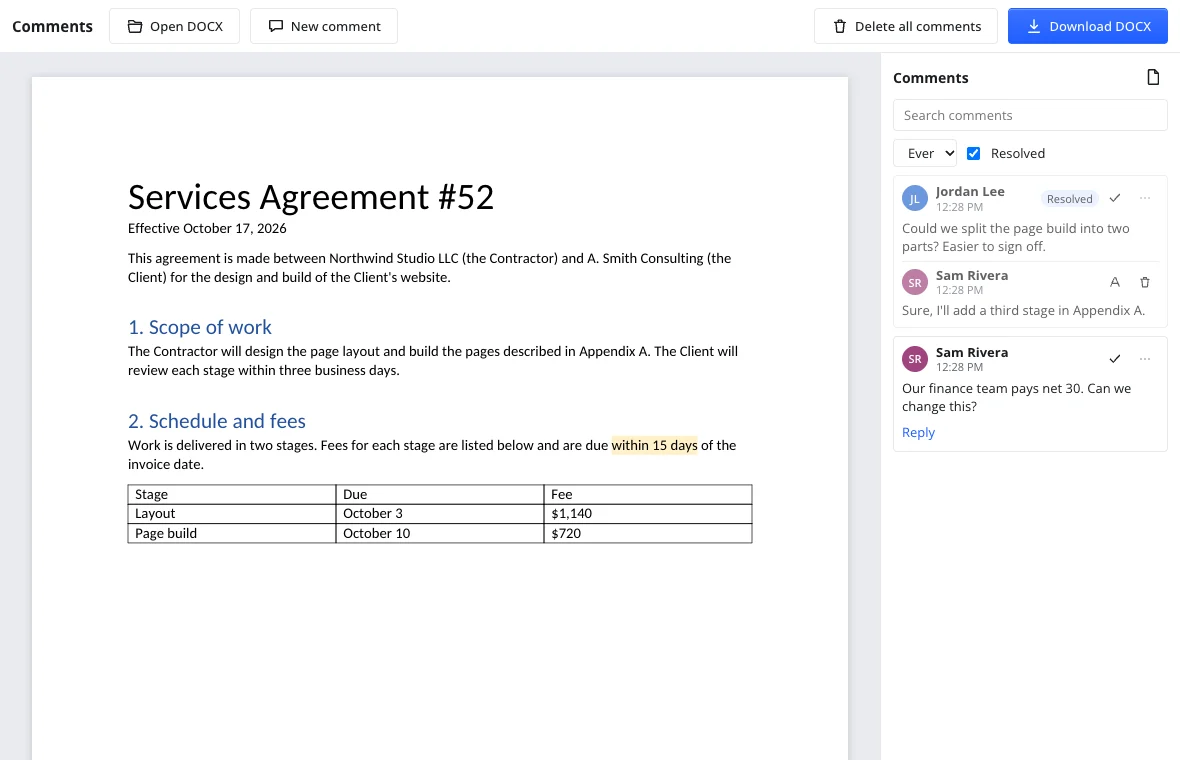Click the 'October 10' due cell
Viewport: 1180px width, 760px height.
pyautogui.click(x=439, y=534)
